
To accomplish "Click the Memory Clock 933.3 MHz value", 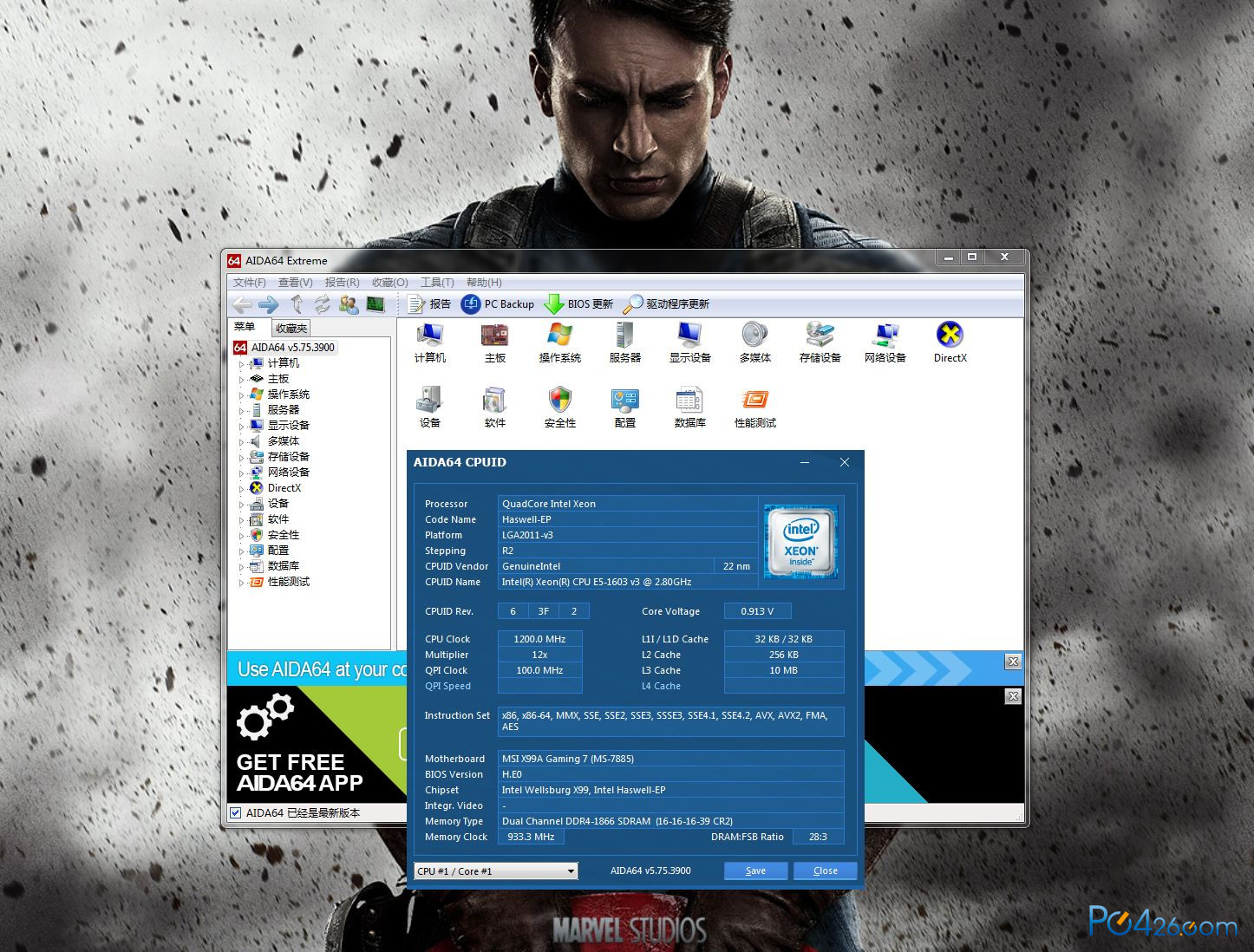I will click(531, 837).
